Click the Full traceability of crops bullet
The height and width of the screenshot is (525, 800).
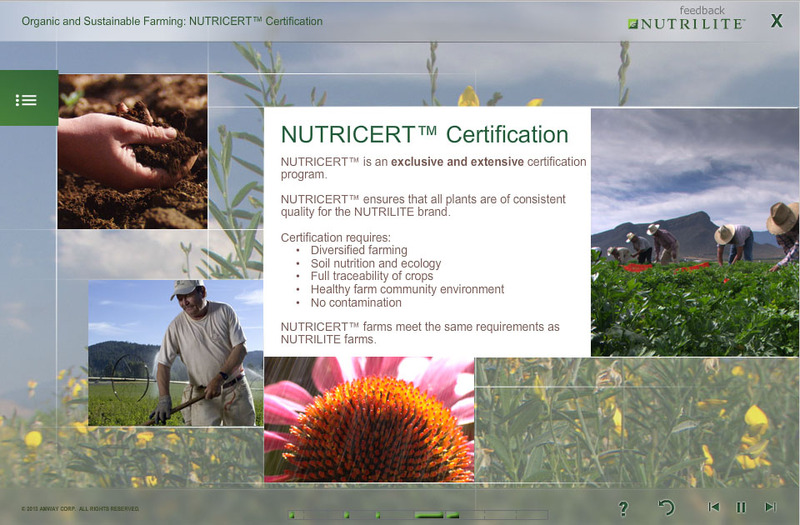coord(370,276)
